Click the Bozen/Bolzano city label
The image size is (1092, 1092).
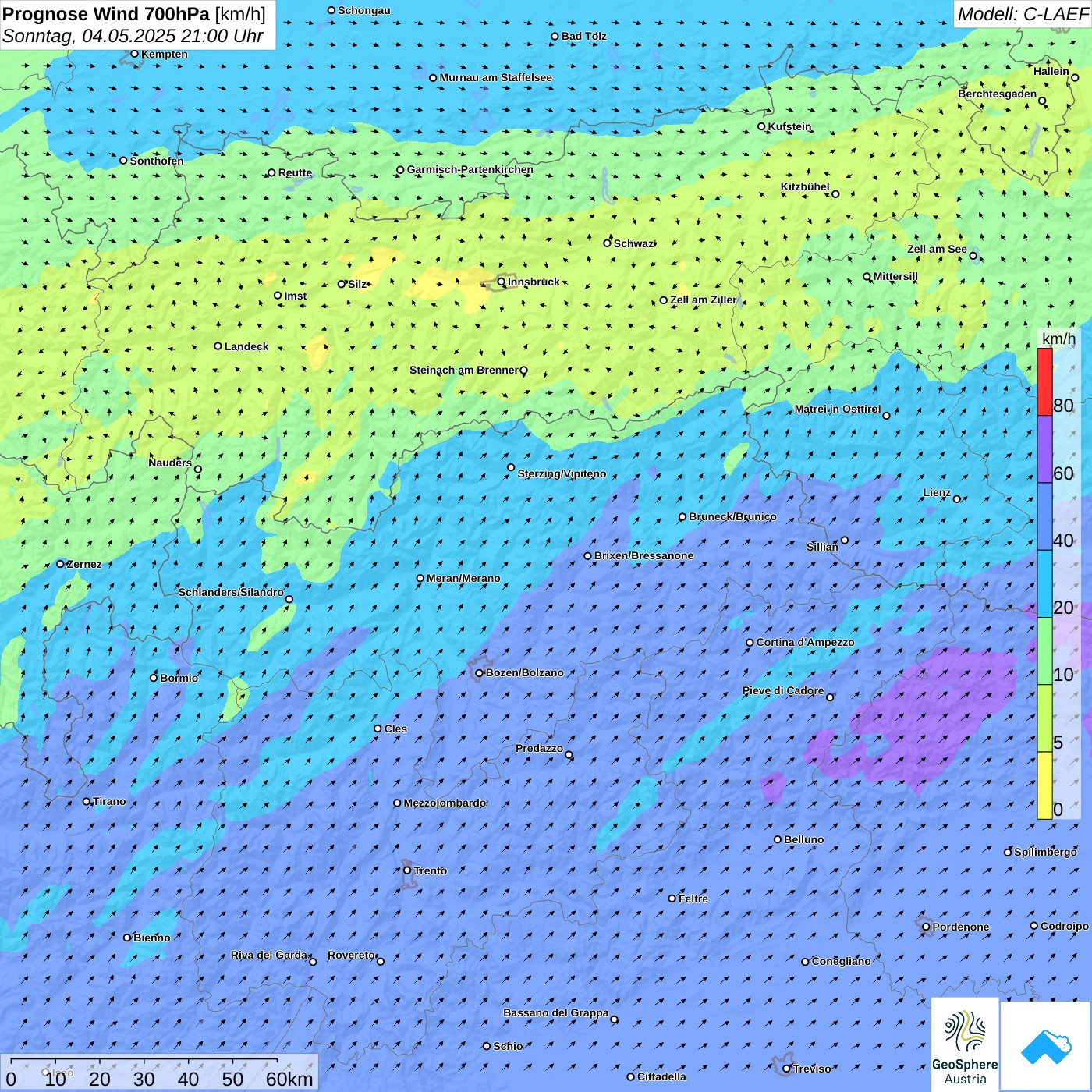click(x=524, y=672)
